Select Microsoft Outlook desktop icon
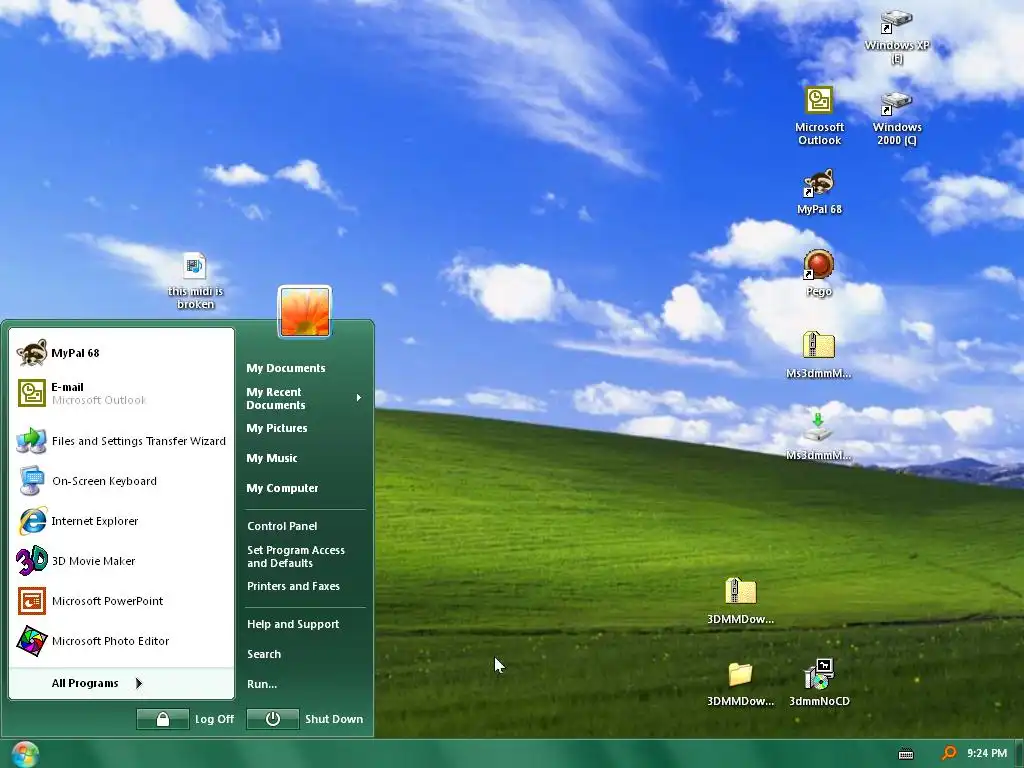This screenshot has height=768, width=1024. [x=819, y=116]
